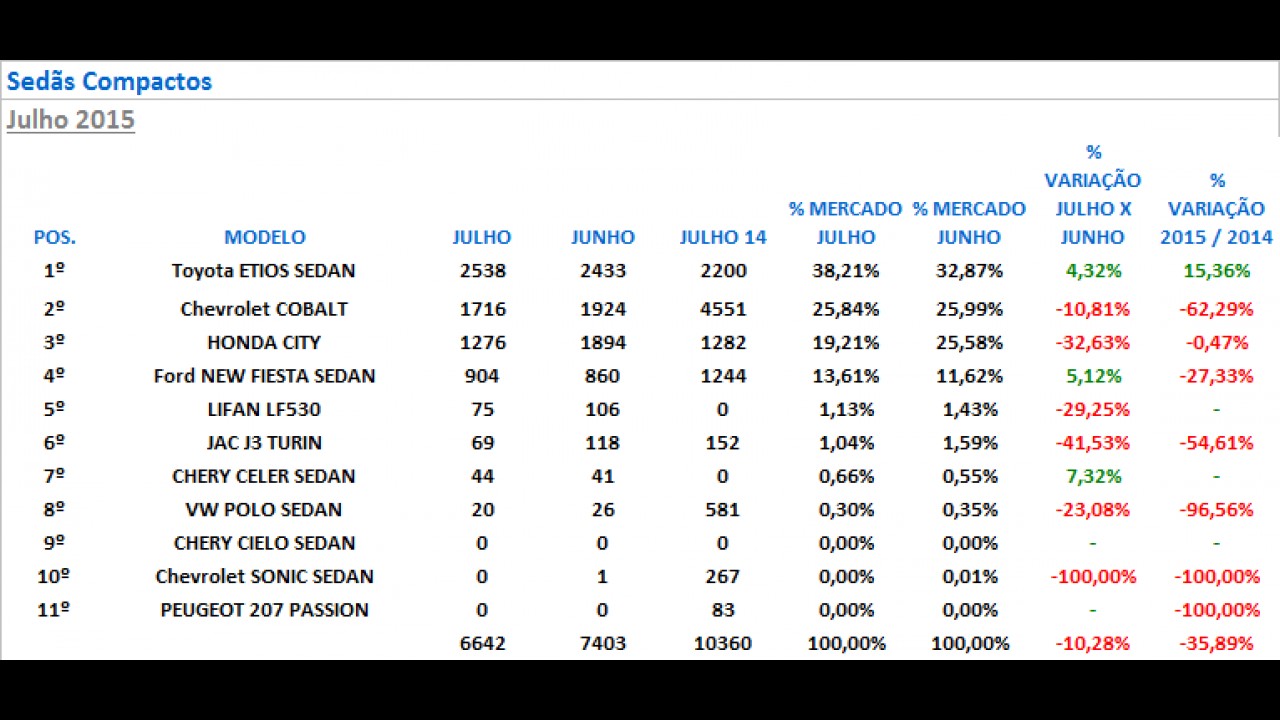Click Cobalt market share '25,84%'

pos(847,309)
